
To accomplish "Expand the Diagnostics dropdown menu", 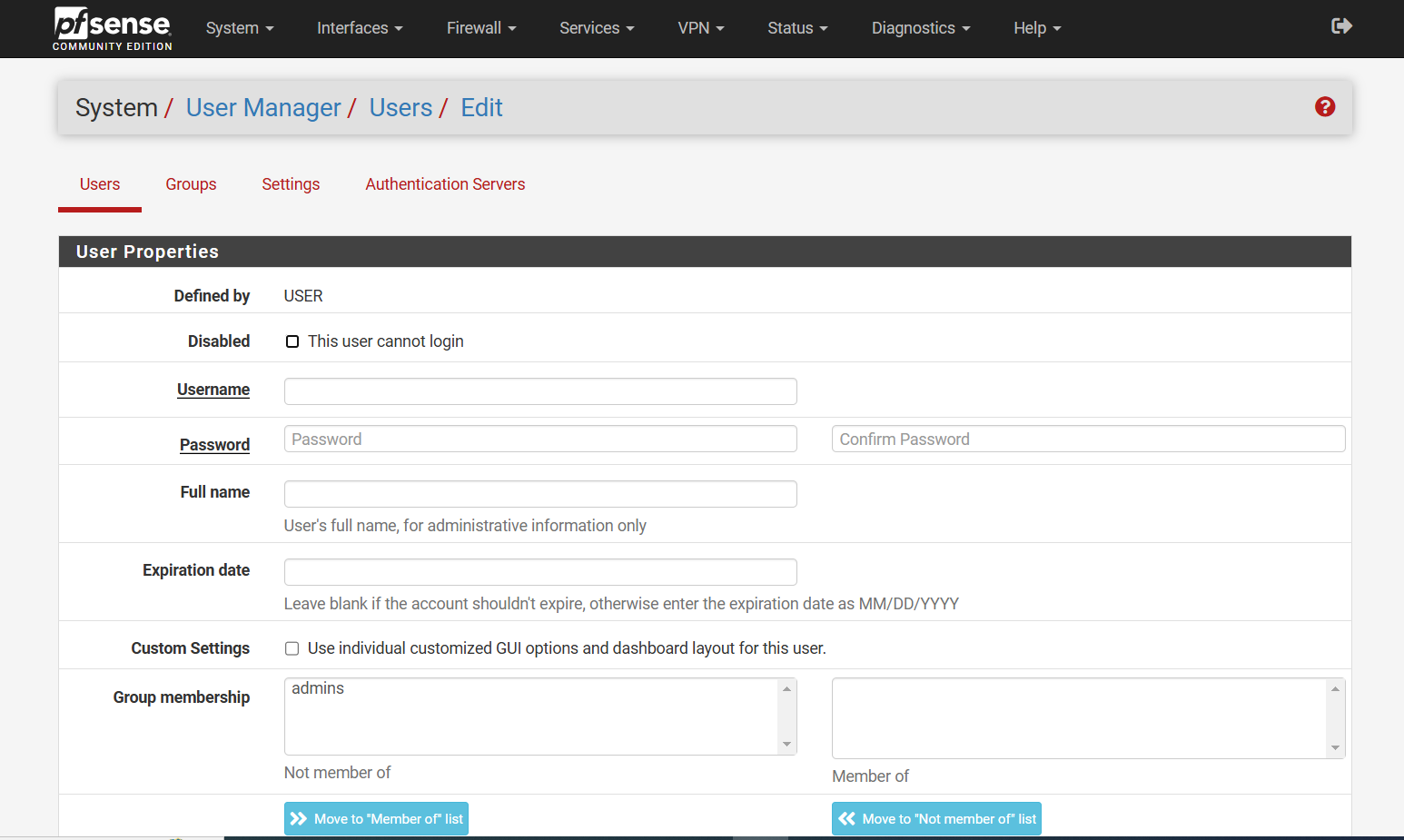I will [920, 28].
